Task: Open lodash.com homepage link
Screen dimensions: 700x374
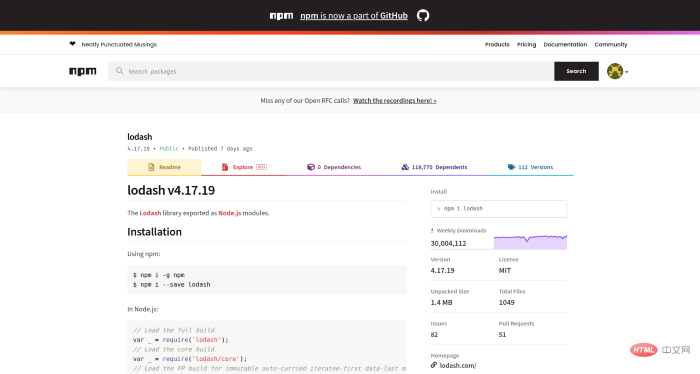Action: (458, 366)
